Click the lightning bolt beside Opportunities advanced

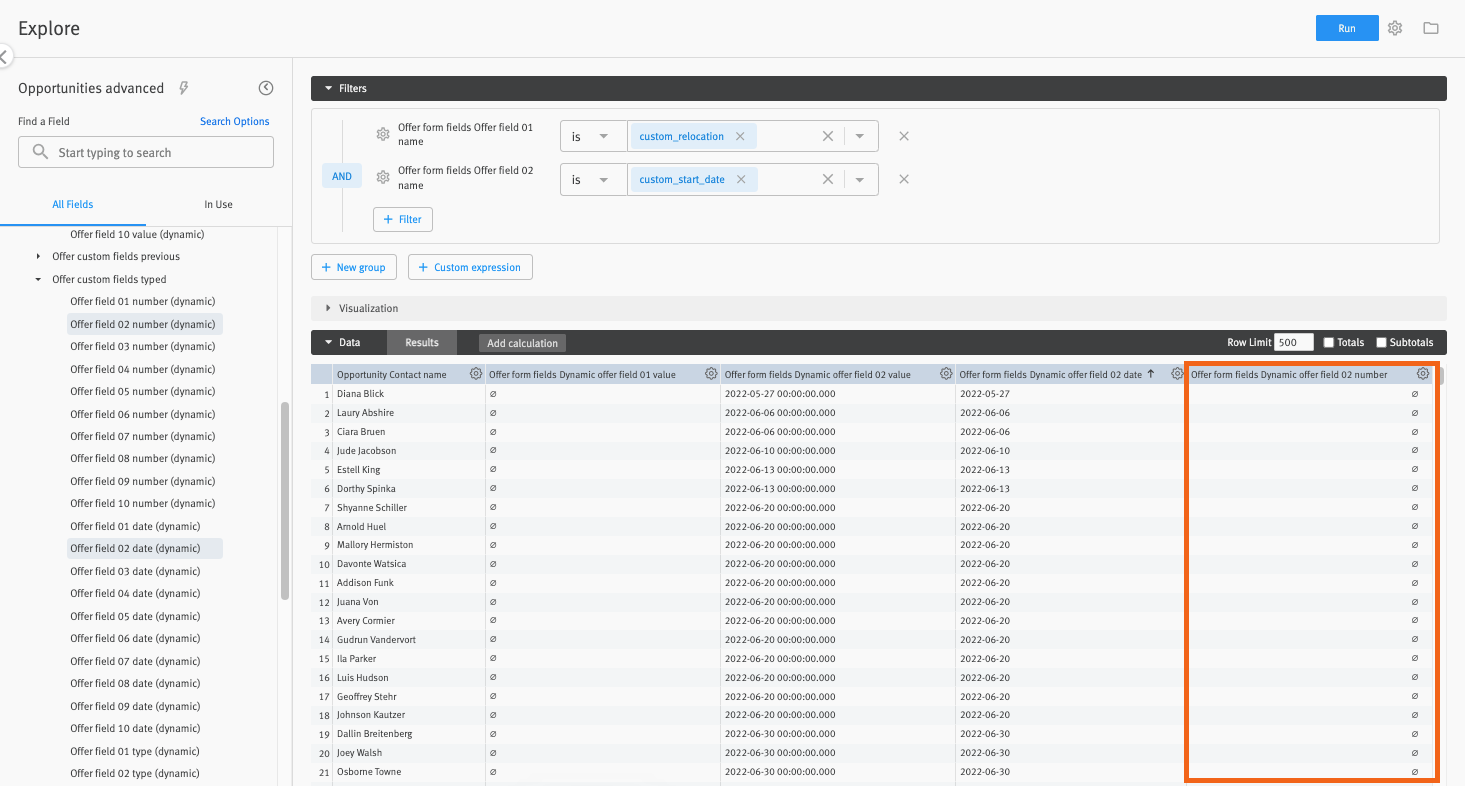pos(184,88)
